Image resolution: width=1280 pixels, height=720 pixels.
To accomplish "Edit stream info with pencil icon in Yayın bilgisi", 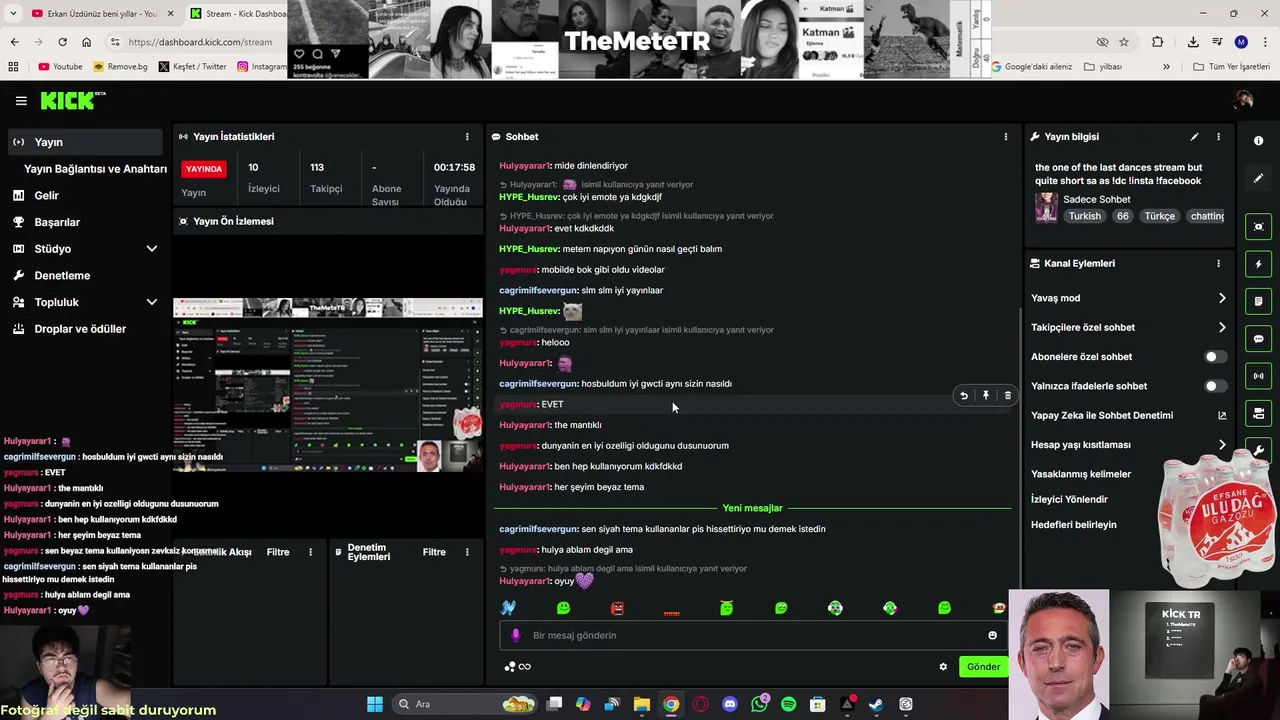I will pos(1194,137).
